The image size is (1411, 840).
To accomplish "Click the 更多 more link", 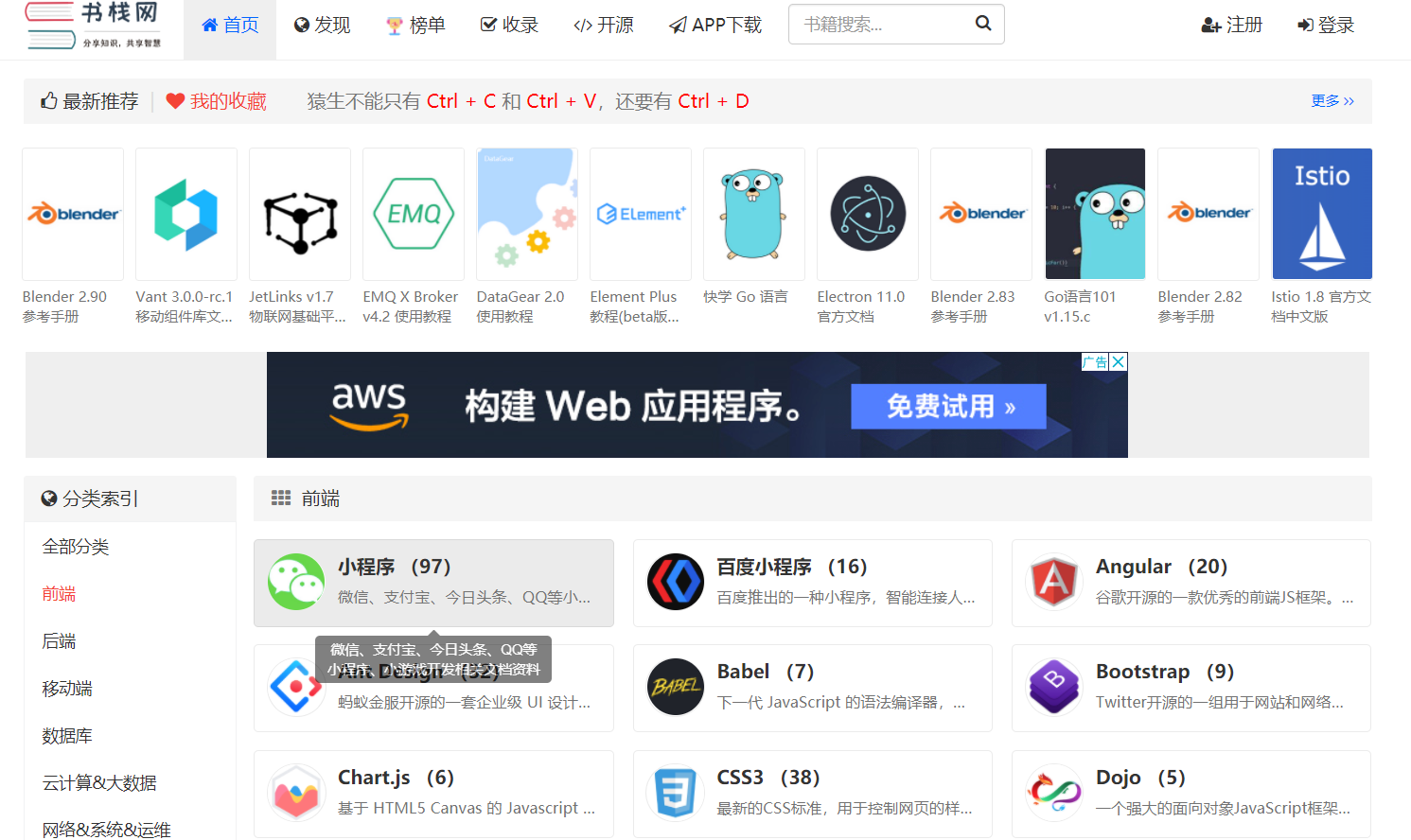I will (x=1332, y=101).
